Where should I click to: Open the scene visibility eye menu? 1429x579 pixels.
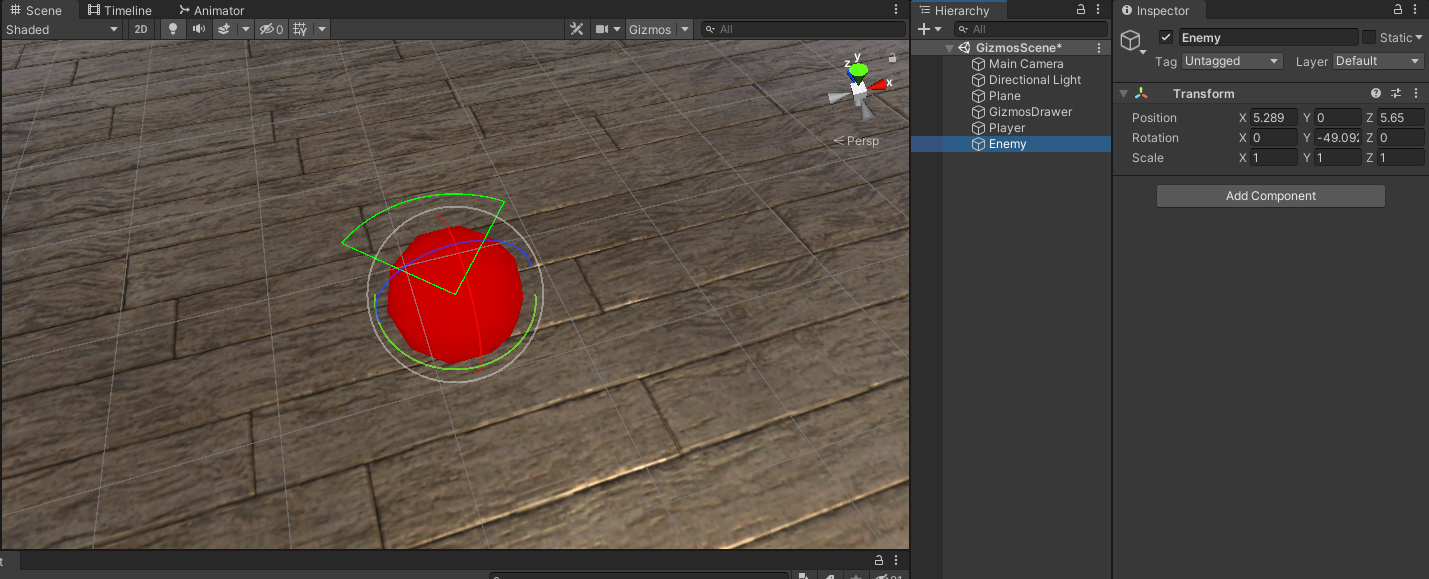268,29
